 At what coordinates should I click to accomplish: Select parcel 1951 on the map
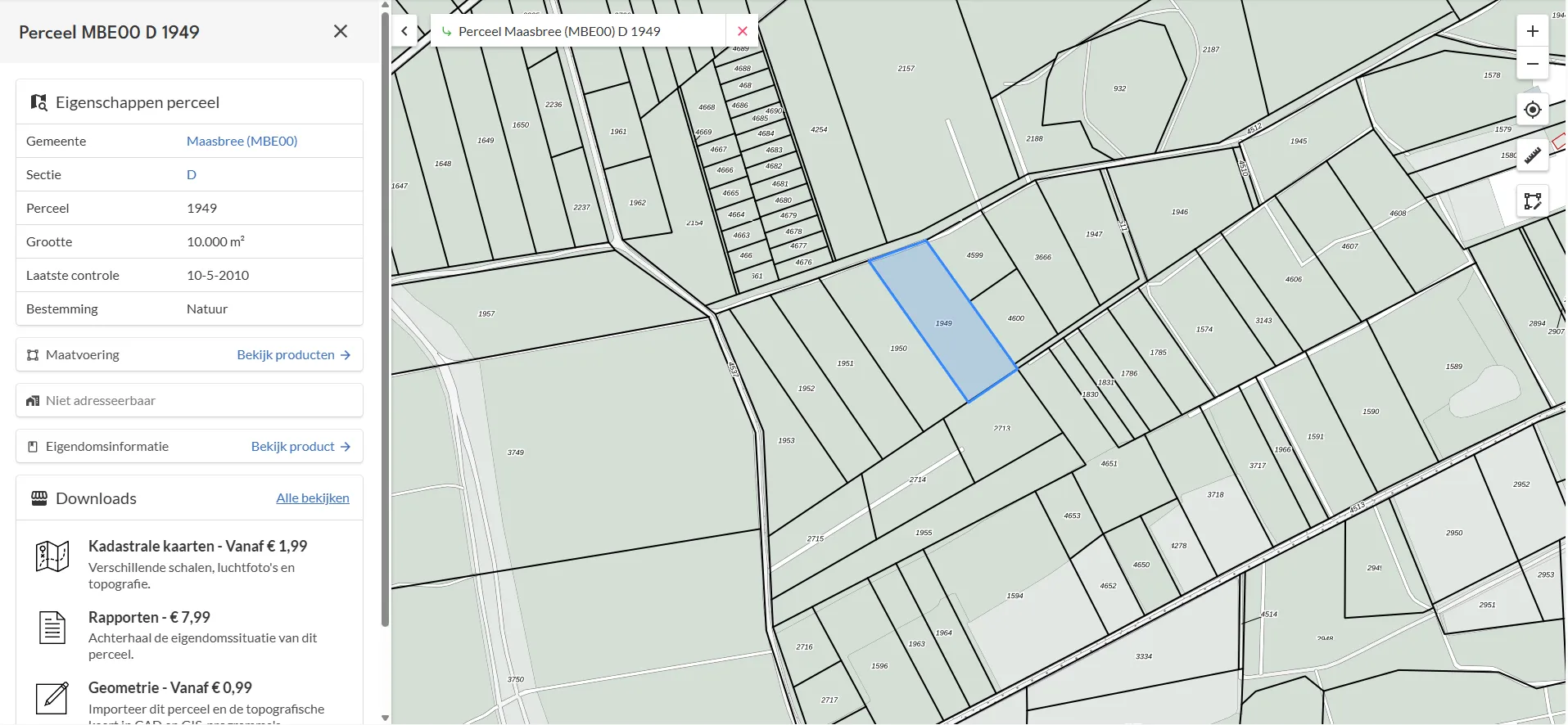[845, 363]
